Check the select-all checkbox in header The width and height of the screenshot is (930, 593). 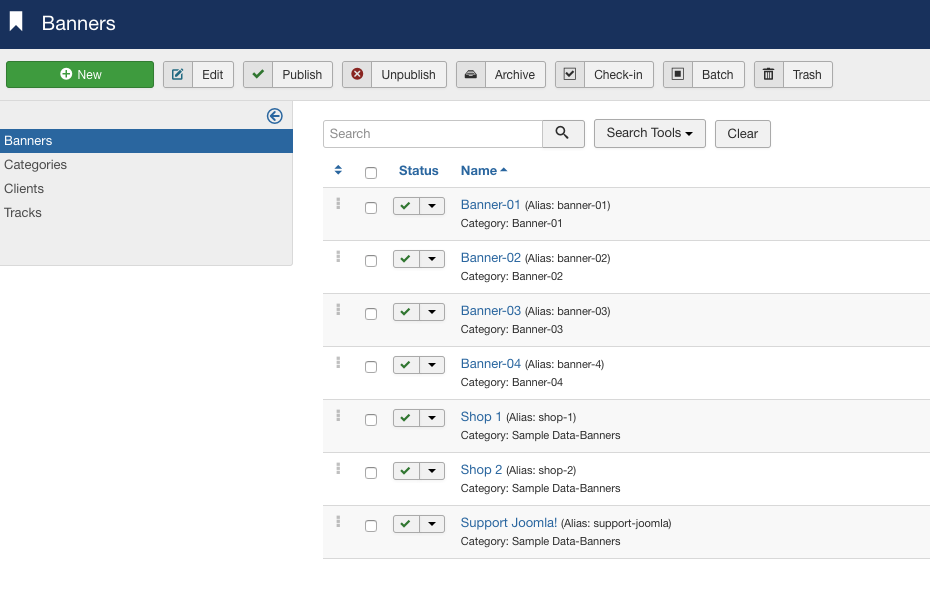[x=371, y=172]
